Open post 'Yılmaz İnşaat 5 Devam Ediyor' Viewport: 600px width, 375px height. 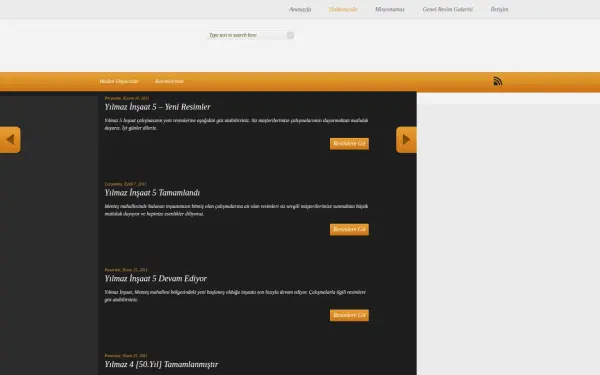(156, 278)
